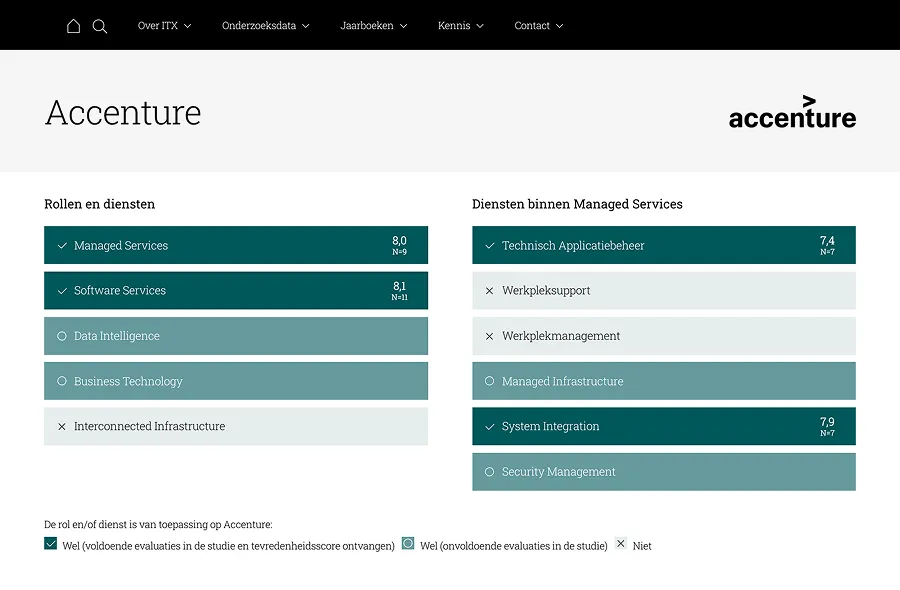Open the Kennis menu item

[x=461, y=26]
